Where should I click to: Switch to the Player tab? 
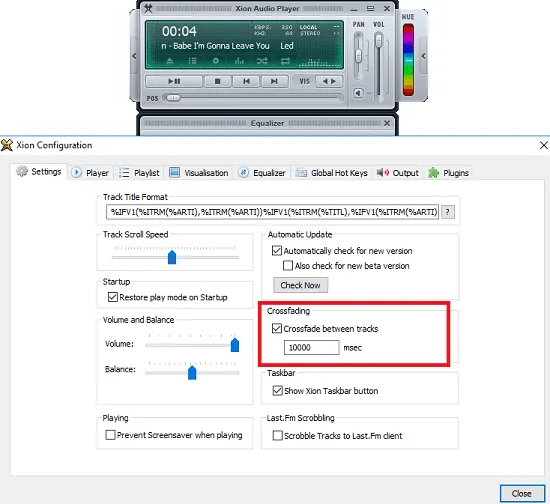(90, 173)
